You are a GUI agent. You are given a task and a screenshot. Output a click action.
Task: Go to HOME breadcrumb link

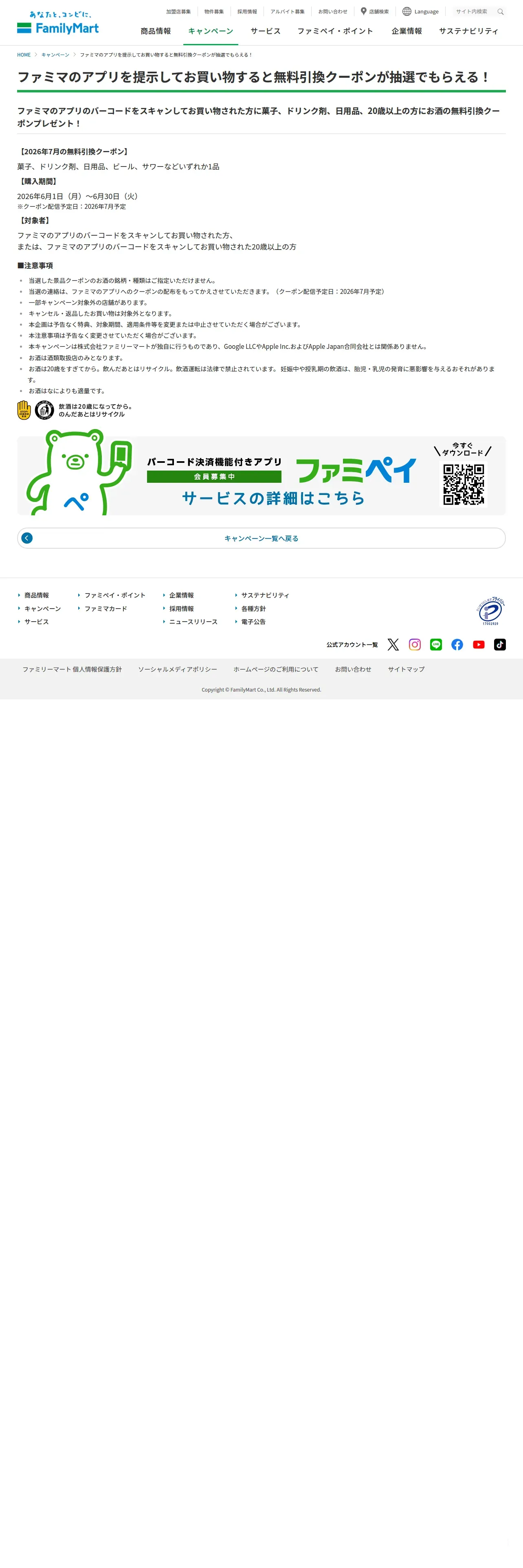(x=24, y=55)
